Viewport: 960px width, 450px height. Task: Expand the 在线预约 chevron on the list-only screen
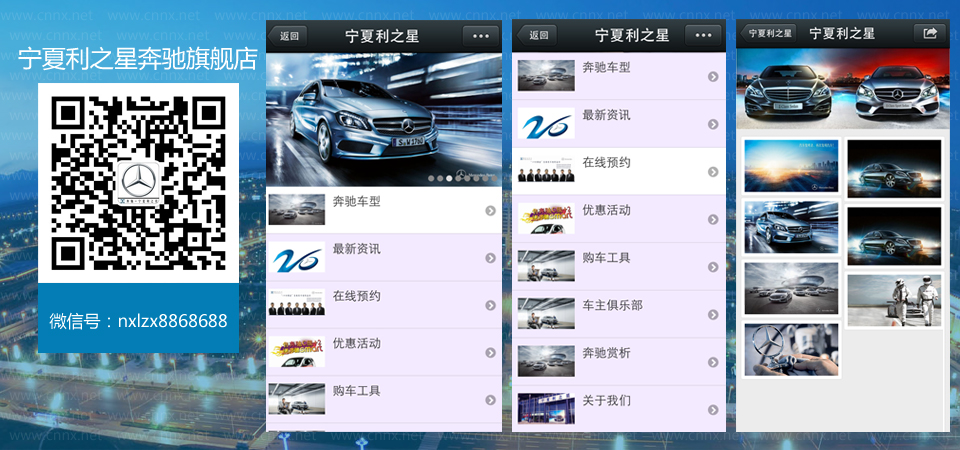713,172
